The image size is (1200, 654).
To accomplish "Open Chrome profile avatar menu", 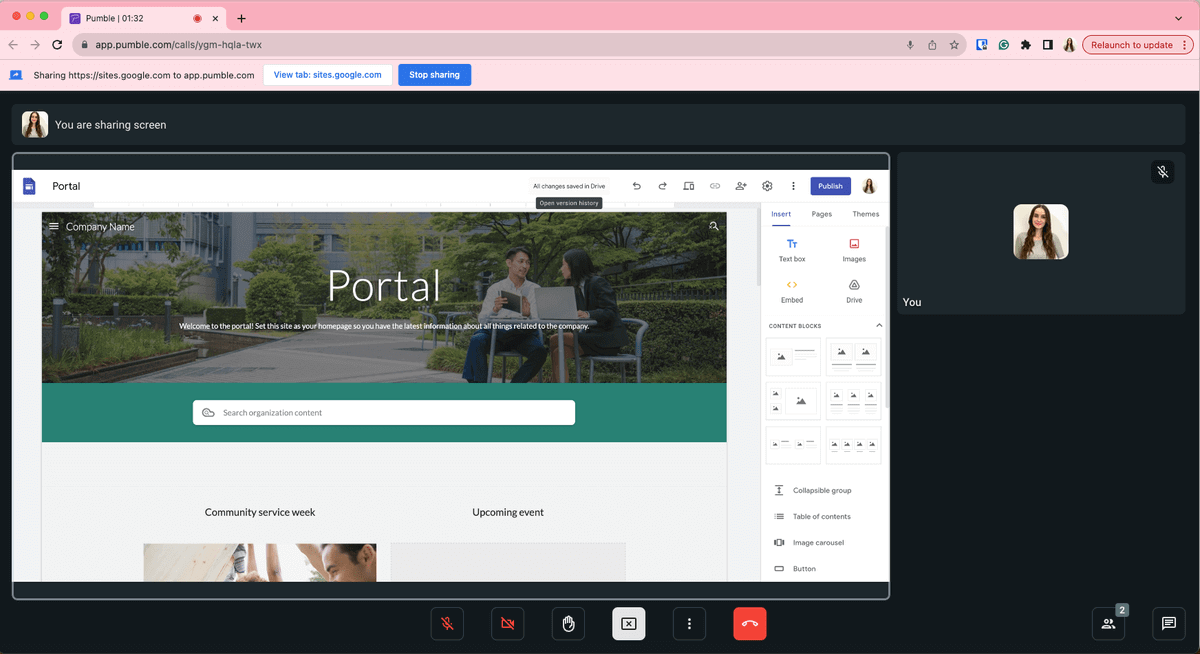I will (x=1069, y=45).
